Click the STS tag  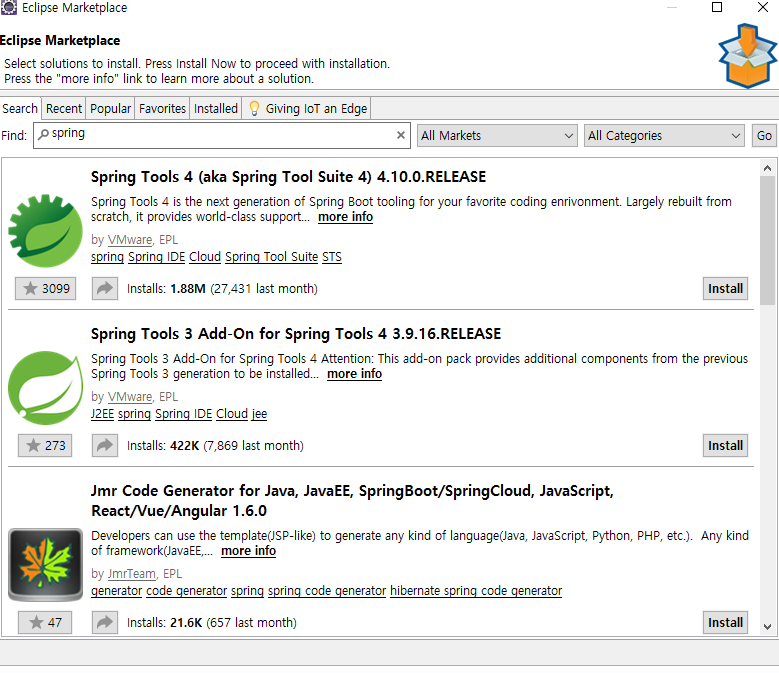click(332, 257)
